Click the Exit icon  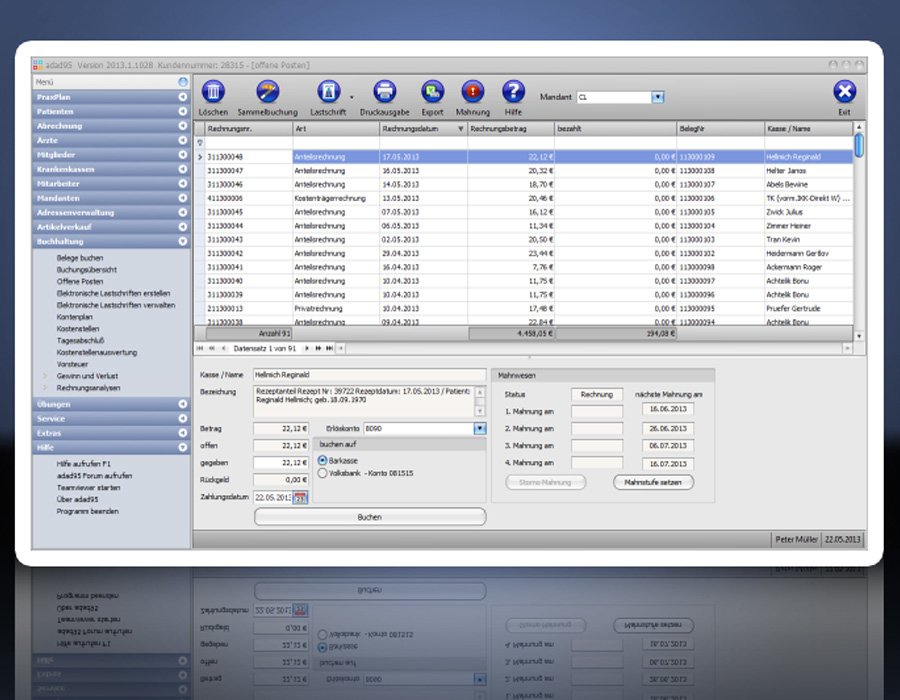tap(844, 93)
